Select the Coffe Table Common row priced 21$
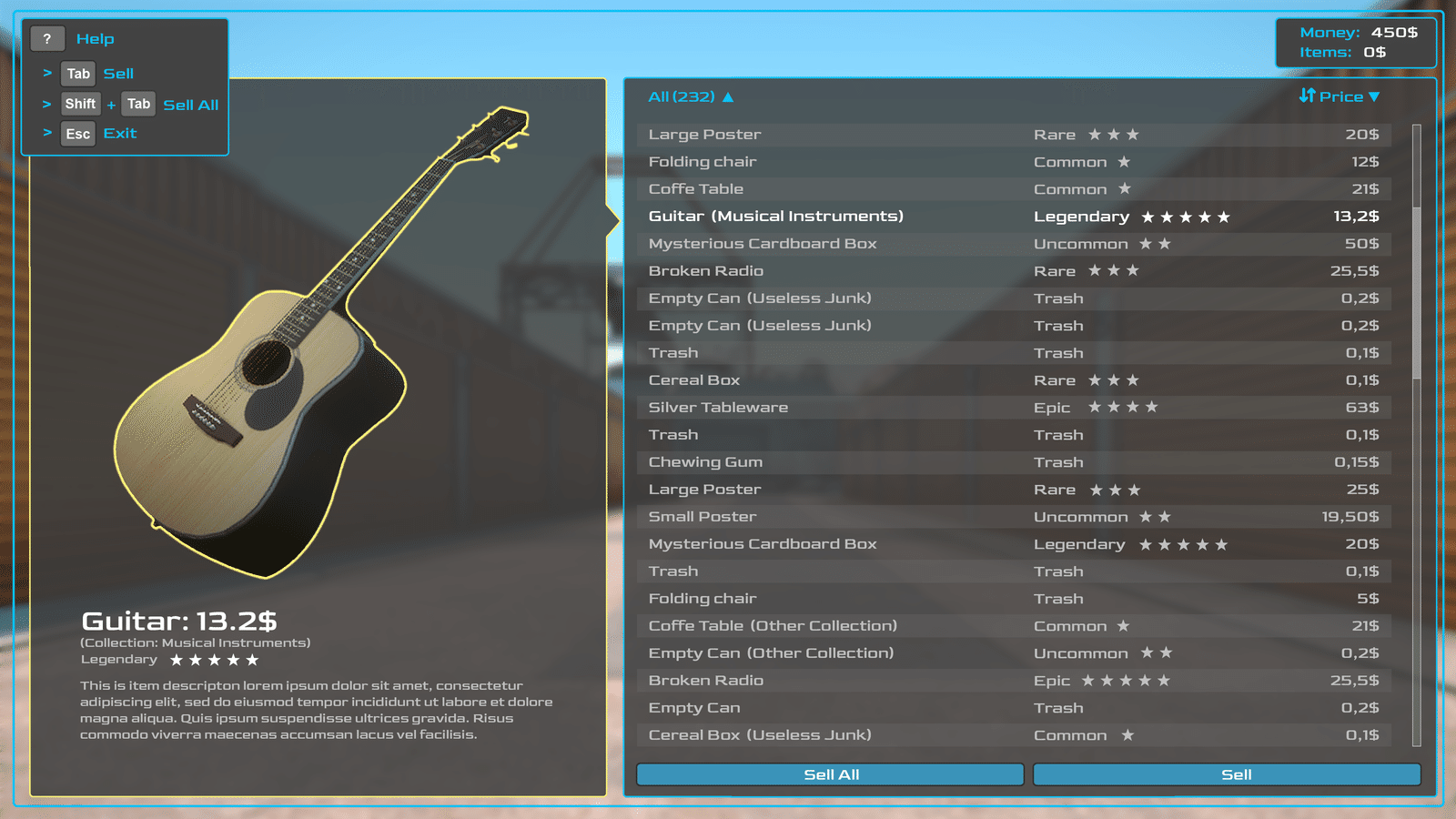The height and width of the screenshot is (819, 1456). pyautogui.click(x=1014, y=188)
